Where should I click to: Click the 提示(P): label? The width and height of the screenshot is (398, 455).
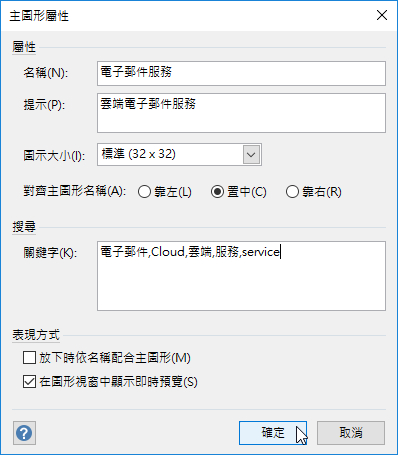(x=44, y=105)
